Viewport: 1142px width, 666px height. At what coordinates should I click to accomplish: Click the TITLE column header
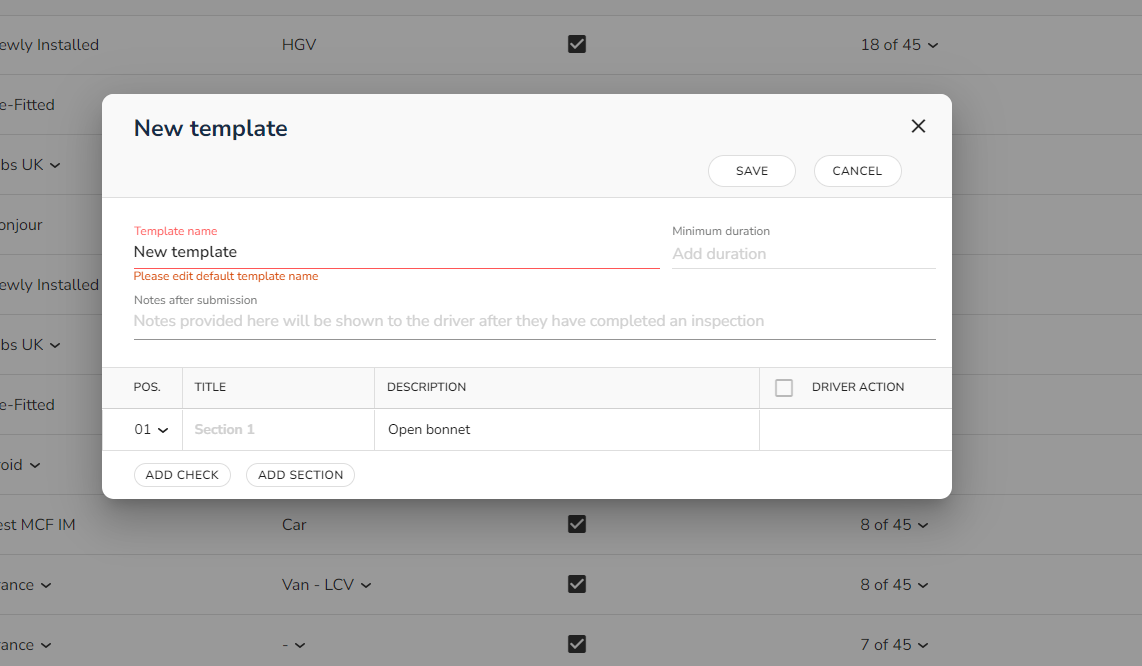[x=210, y=387]
